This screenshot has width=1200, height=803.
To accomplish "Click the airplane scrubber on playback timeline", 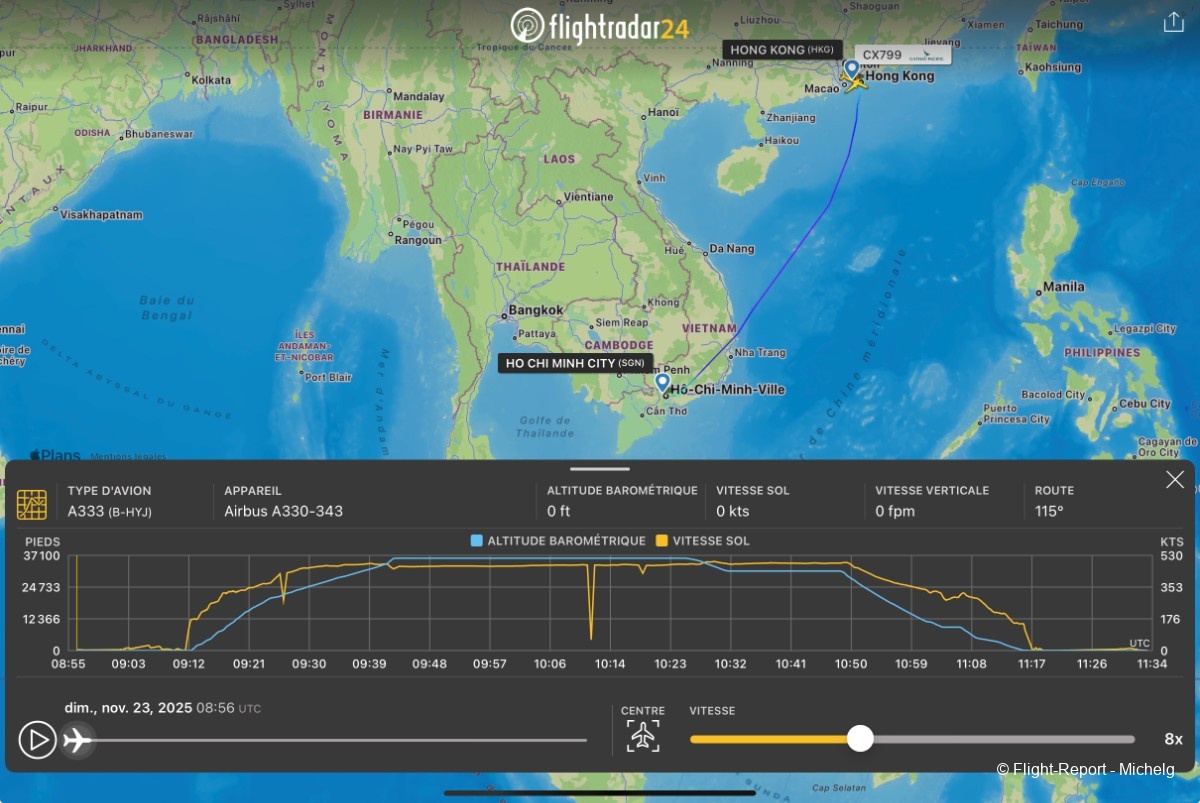I will [x=77, y=740].
